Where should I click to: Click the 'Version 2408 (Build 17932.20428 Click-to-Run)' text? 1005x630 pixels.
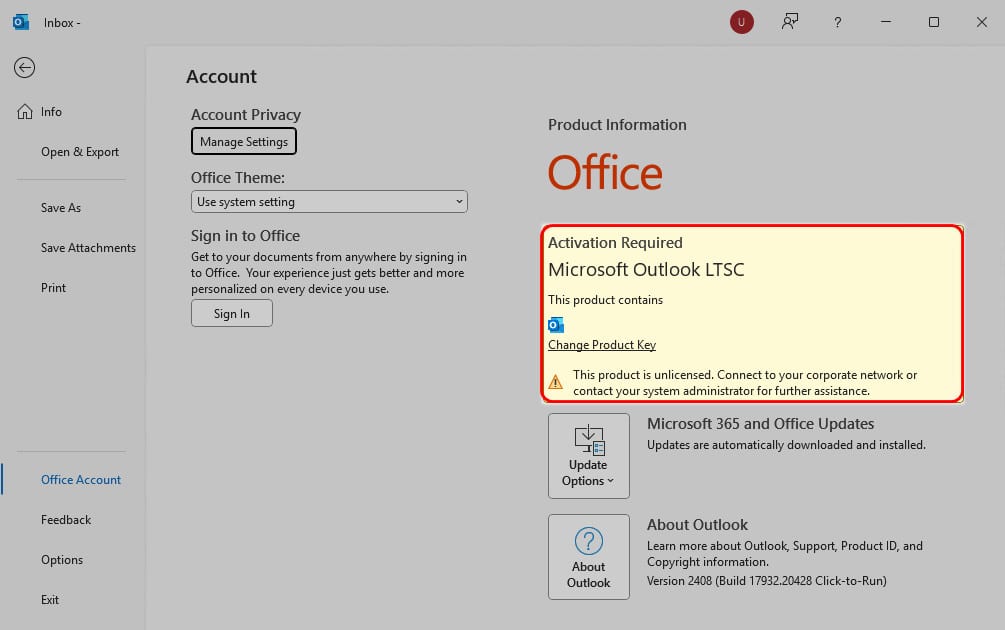click(x=767, y=581)
